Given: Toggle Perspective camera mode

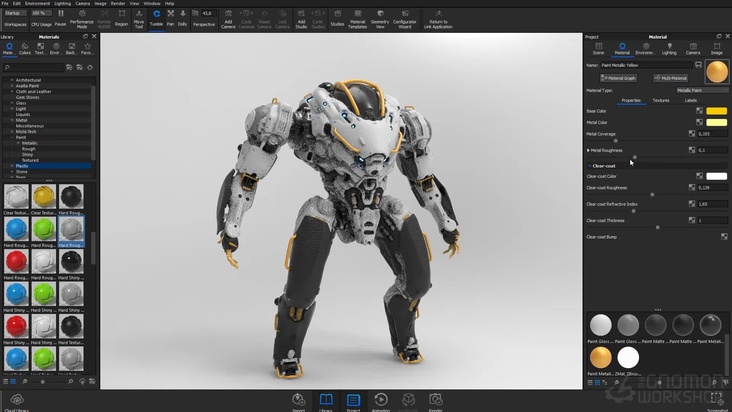Looking at the screenshot, I should point(204,18).
